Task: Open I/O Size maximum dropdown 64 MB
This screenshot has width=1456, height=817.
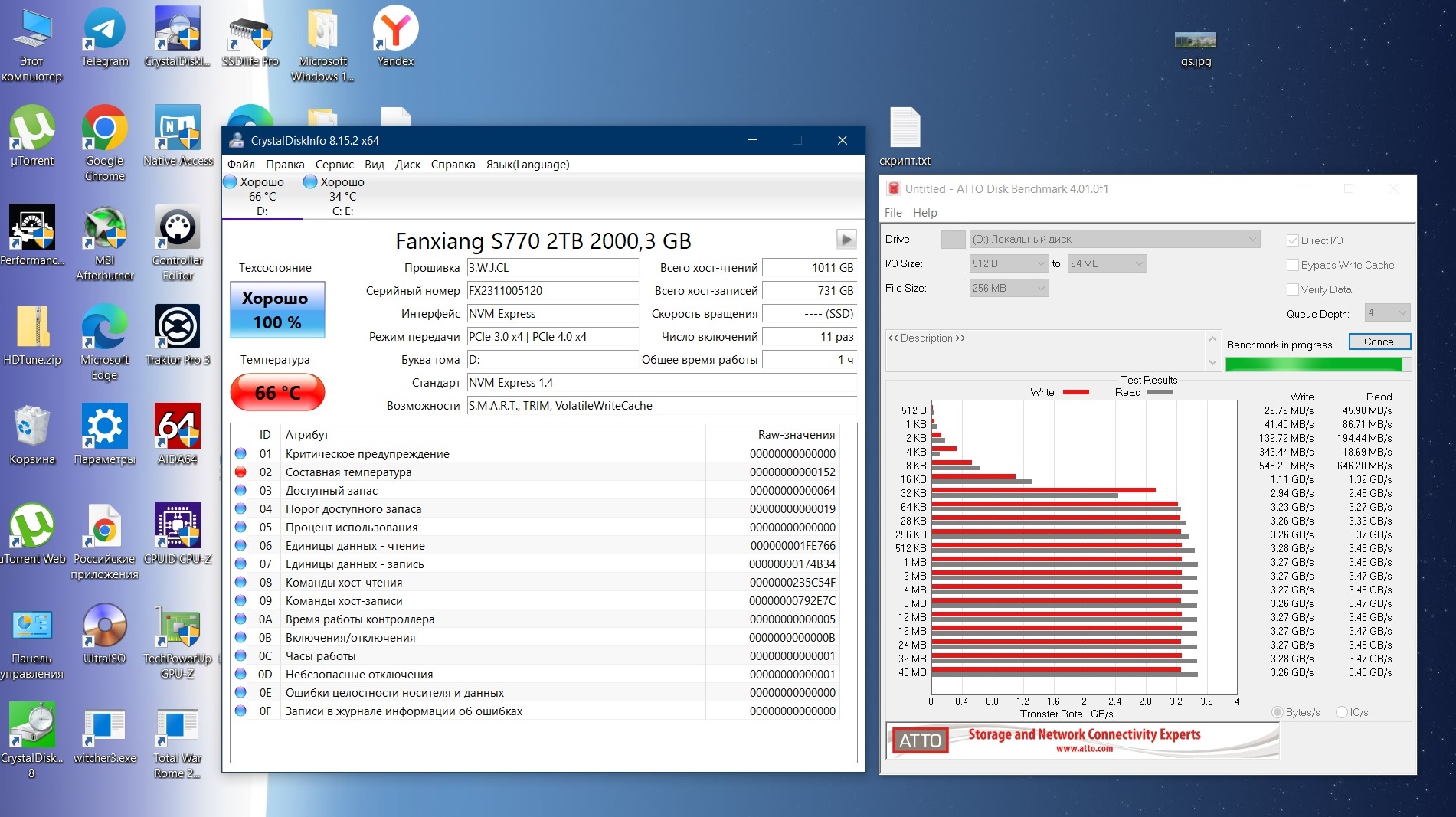Action: point(1107,263)
